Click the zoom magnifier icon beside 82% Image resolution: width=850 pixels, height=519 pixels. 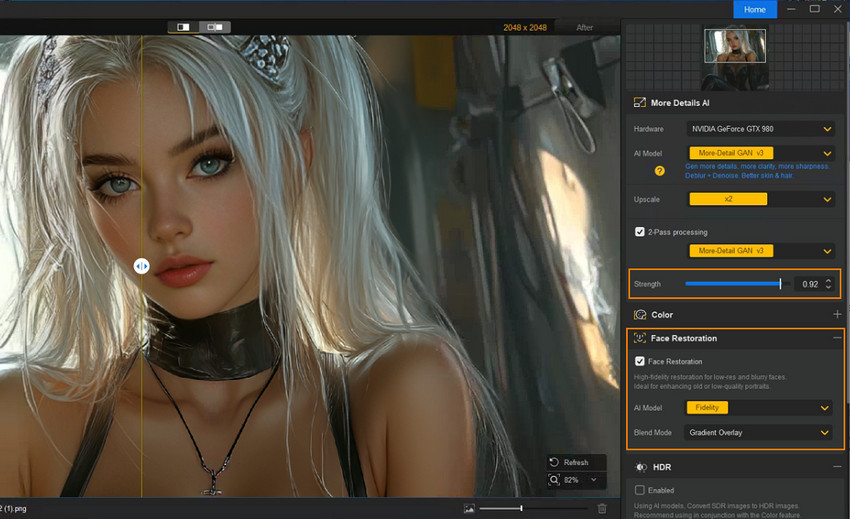click(x=553, y=480)
